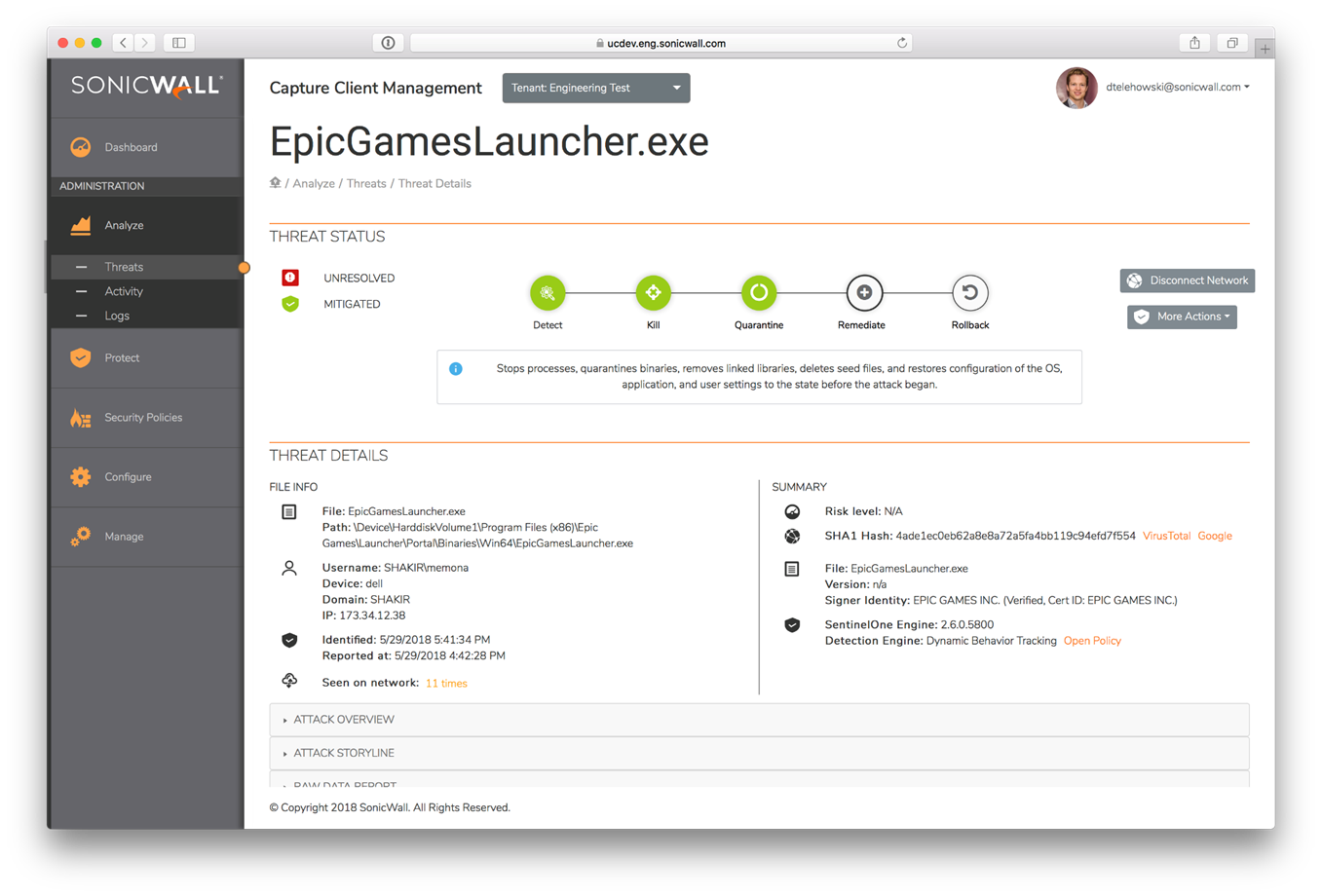Expand the Attack Overview section
1322x896 pixels.
point(759,720)
